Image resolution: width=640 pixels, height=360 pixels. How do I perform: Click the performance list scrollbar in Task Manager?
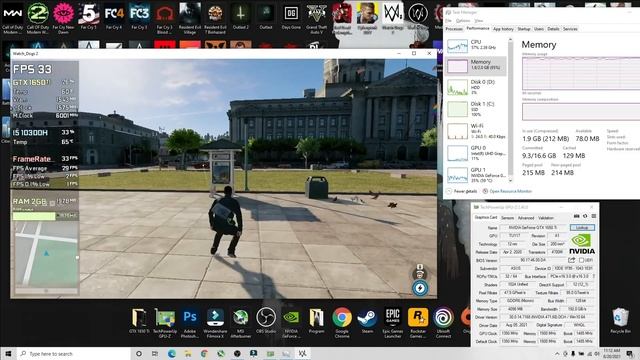tap(510, 110)
